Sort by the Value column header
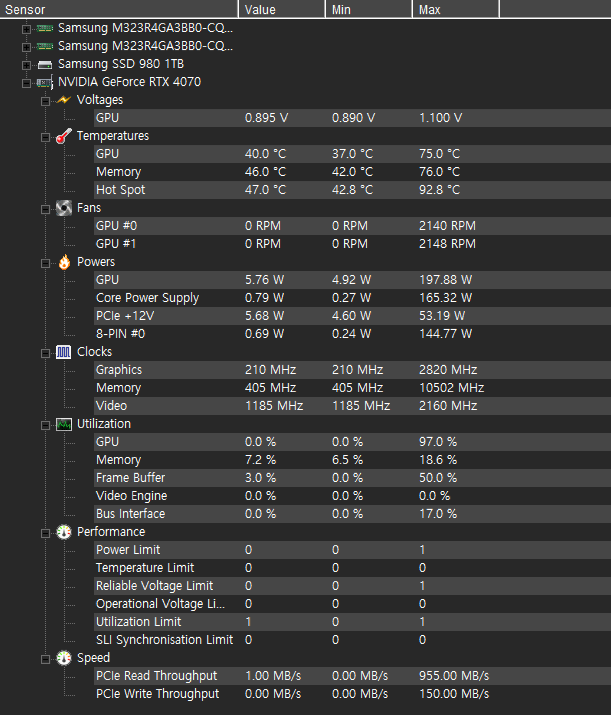Viewport: 611px width, 715px height. [282, 9]
